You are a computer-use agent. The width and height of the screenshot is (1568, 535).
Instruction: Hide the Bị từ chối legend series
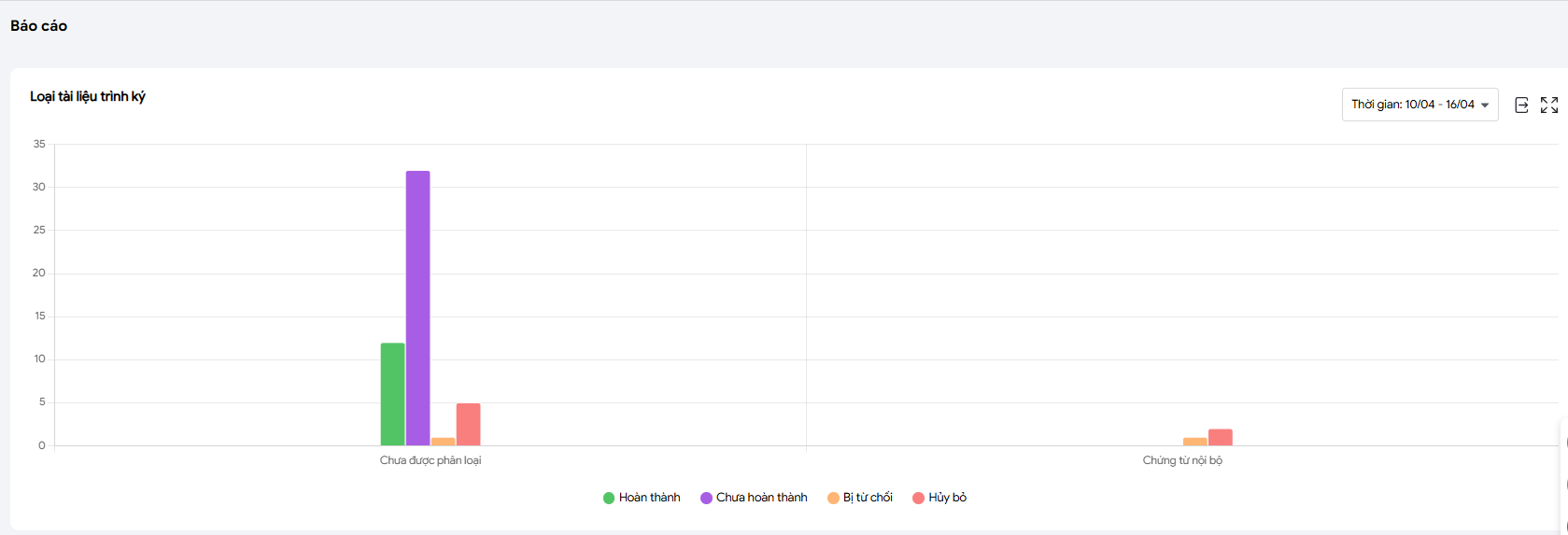860,498
